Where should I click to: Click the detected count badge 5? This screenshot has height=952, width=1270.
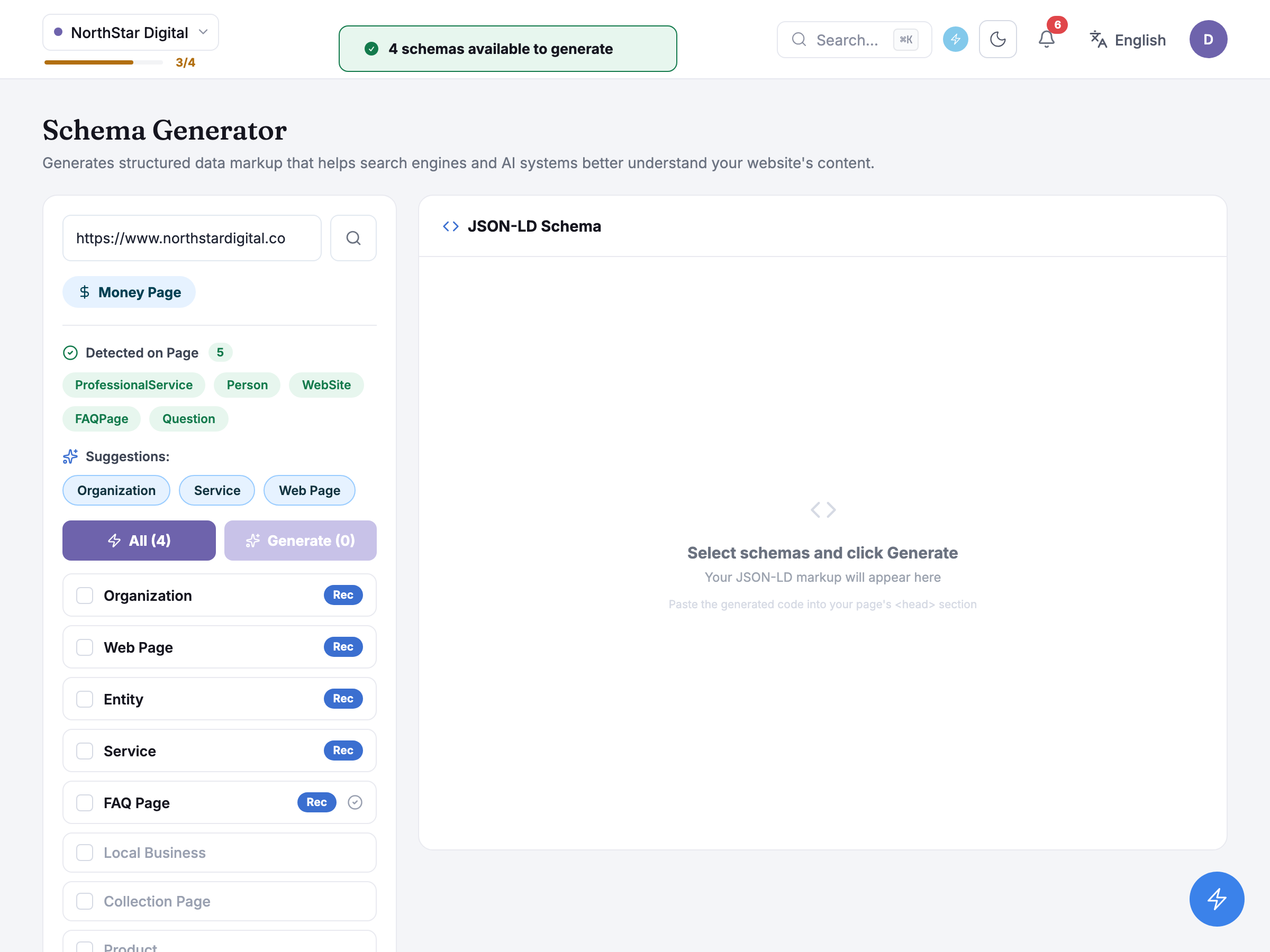tap(220, 352)
